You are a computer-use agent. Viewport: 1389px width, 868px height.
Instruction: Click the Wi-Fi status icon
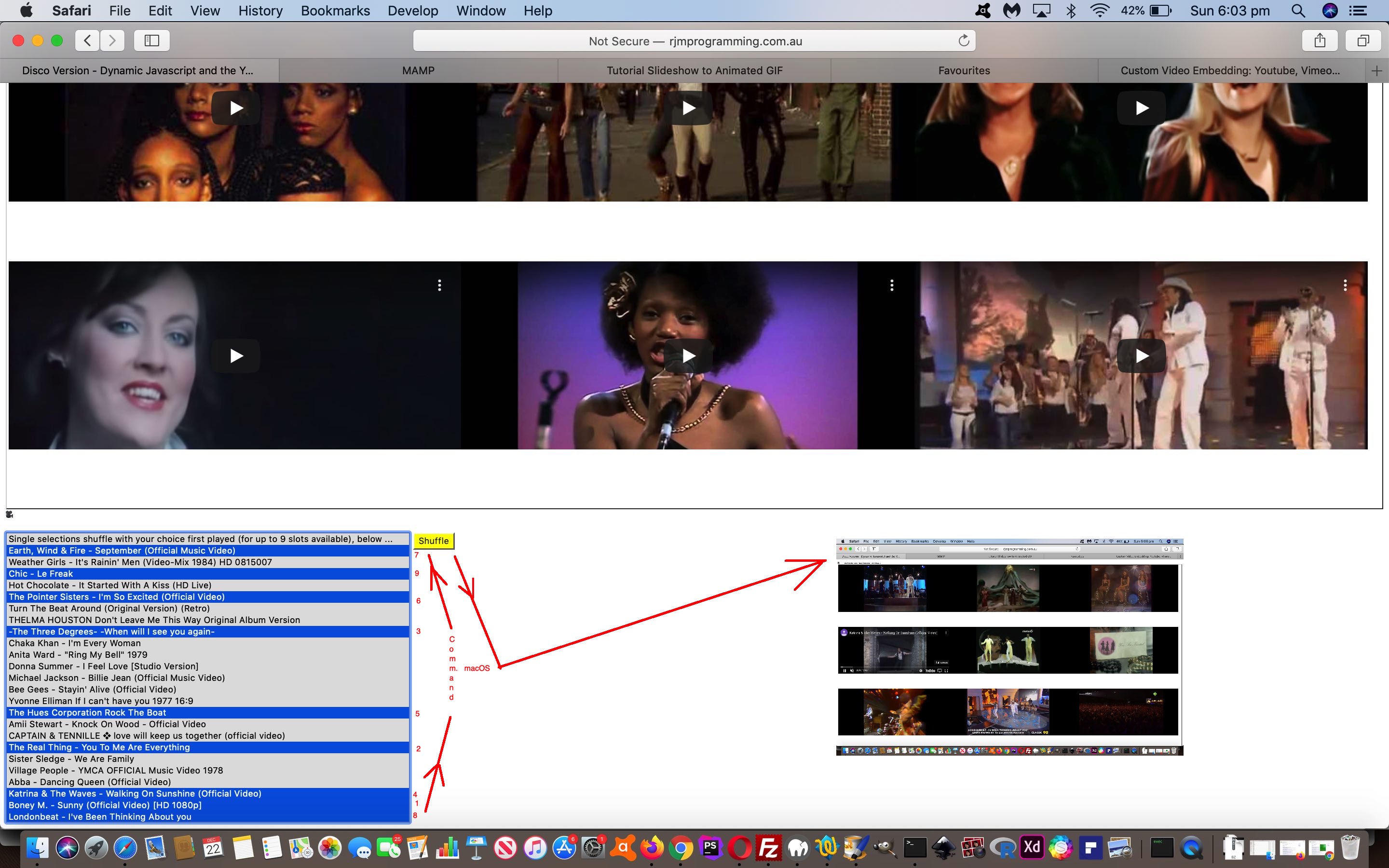click(1099, 10)
